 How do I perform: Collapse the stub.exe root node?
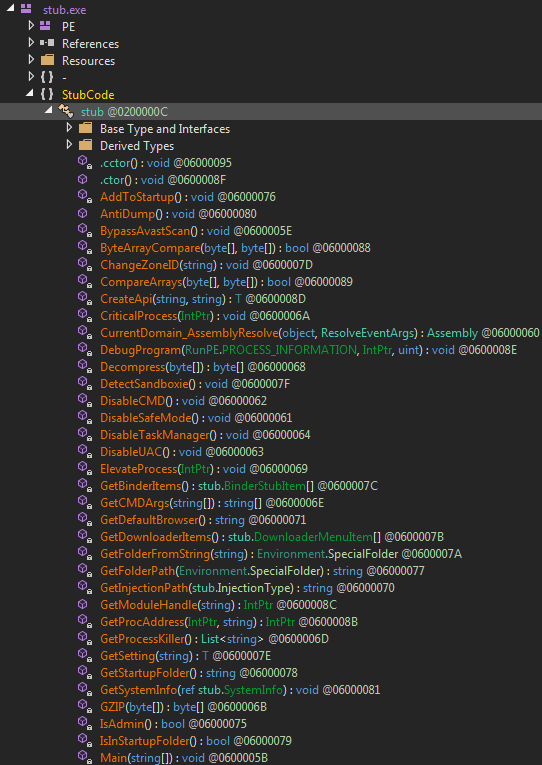tap(11, 8)
